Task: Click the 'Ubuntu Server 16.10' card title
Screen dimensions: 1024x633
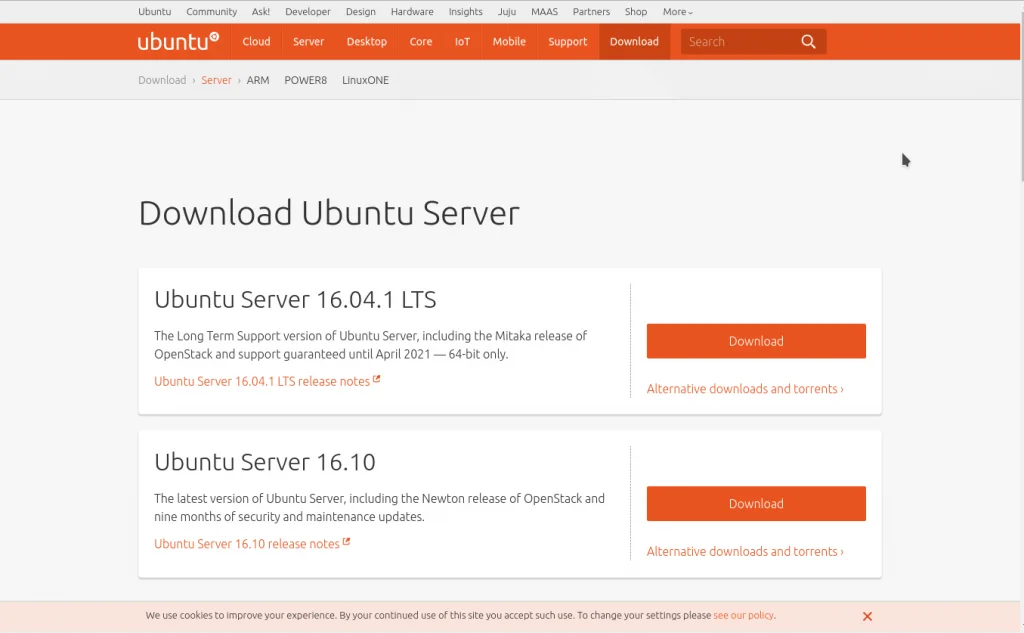Action: pyautogui.click(x=265, y=462)
